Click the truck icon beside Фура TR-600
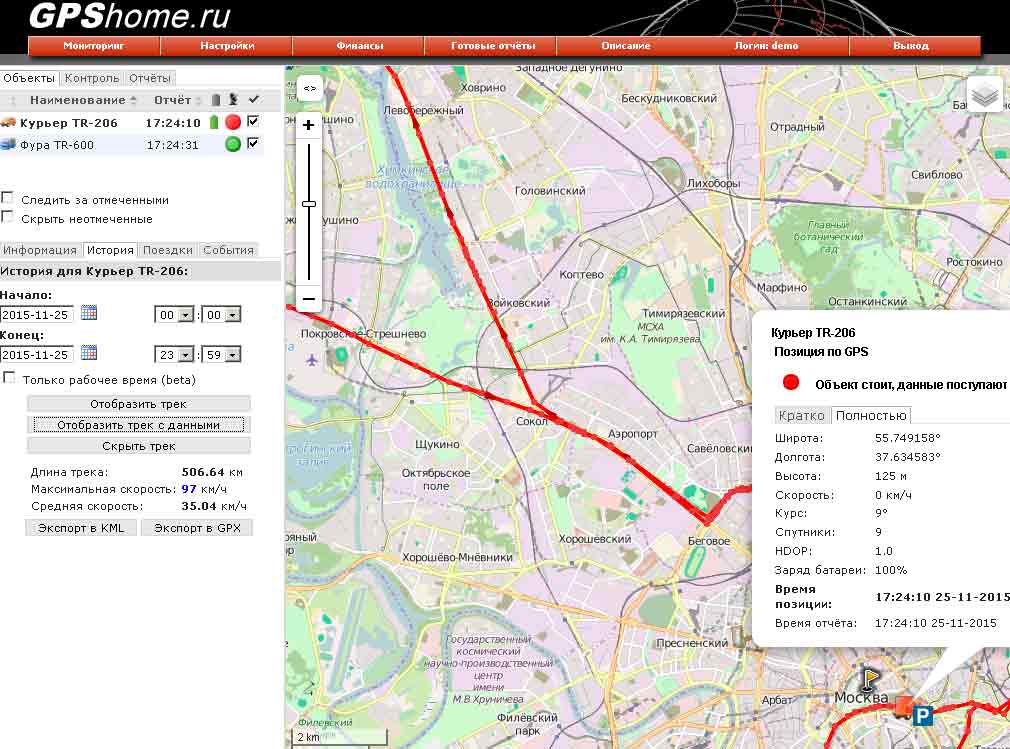1010x749 pixels. click(8, 144)
